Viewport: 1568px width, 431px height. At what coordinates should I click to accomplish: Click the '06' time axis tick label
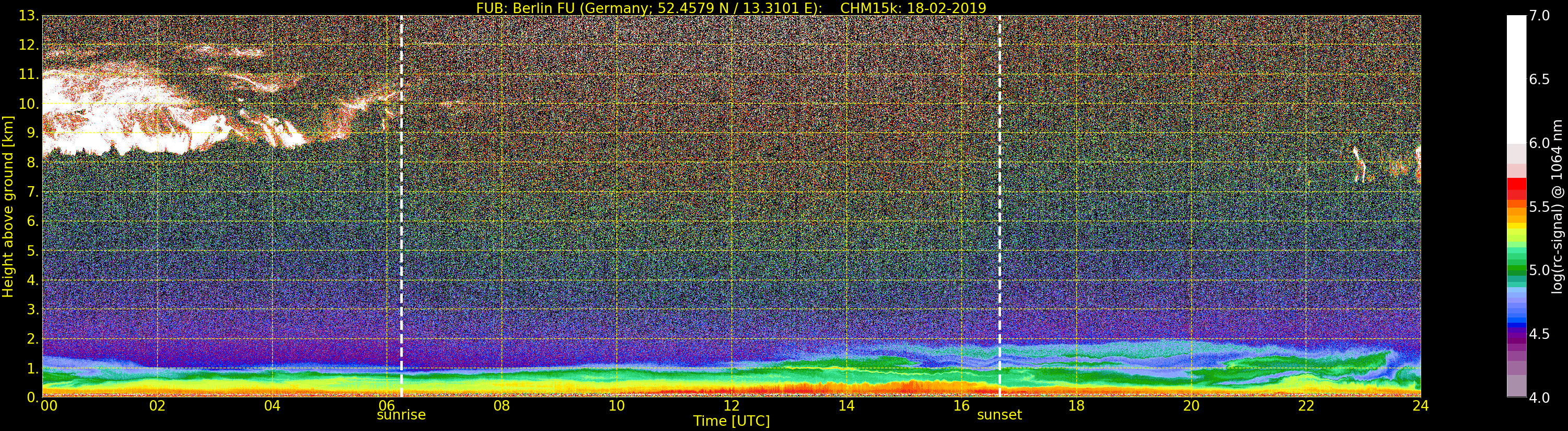387,406
